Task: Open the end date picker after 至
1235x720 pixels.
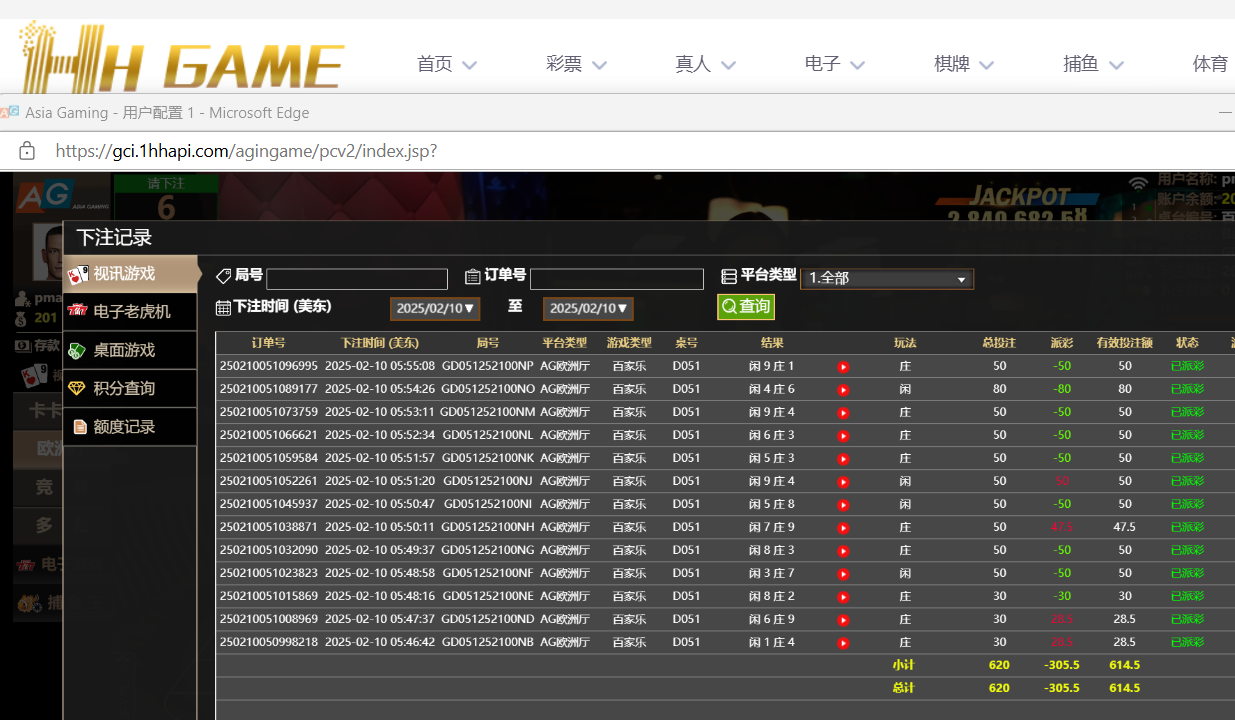Action: click(588, 309)
